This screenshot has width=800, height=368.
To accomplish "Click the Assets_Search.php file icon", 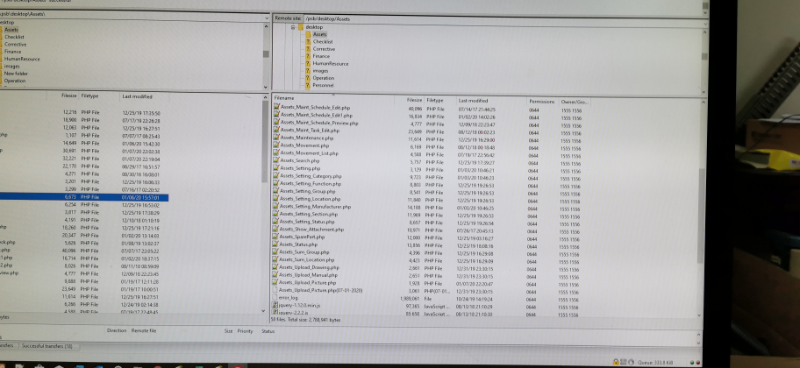I will 277,160.
